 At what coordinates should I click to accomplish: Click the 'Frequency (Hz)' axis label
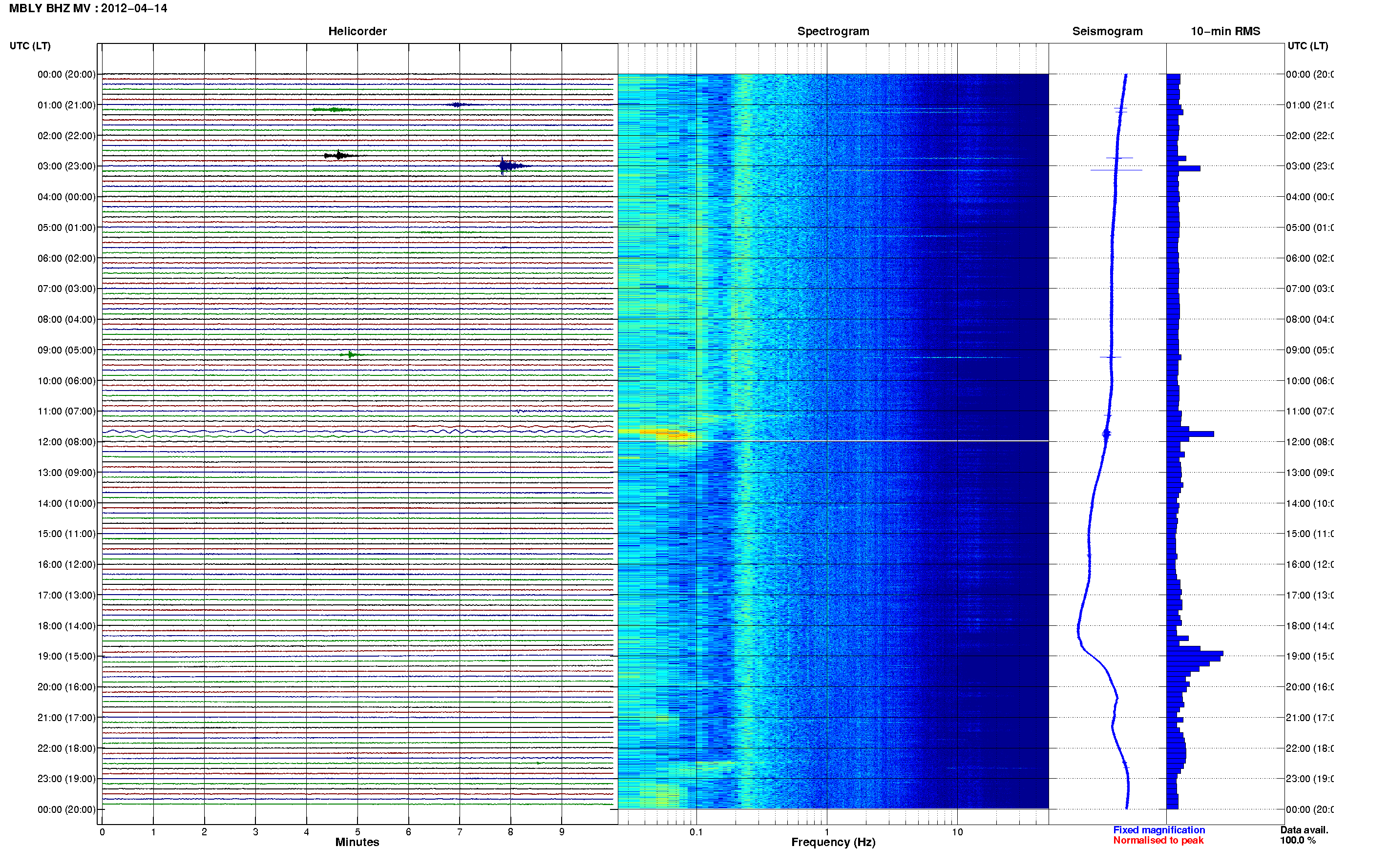[833, 842]
